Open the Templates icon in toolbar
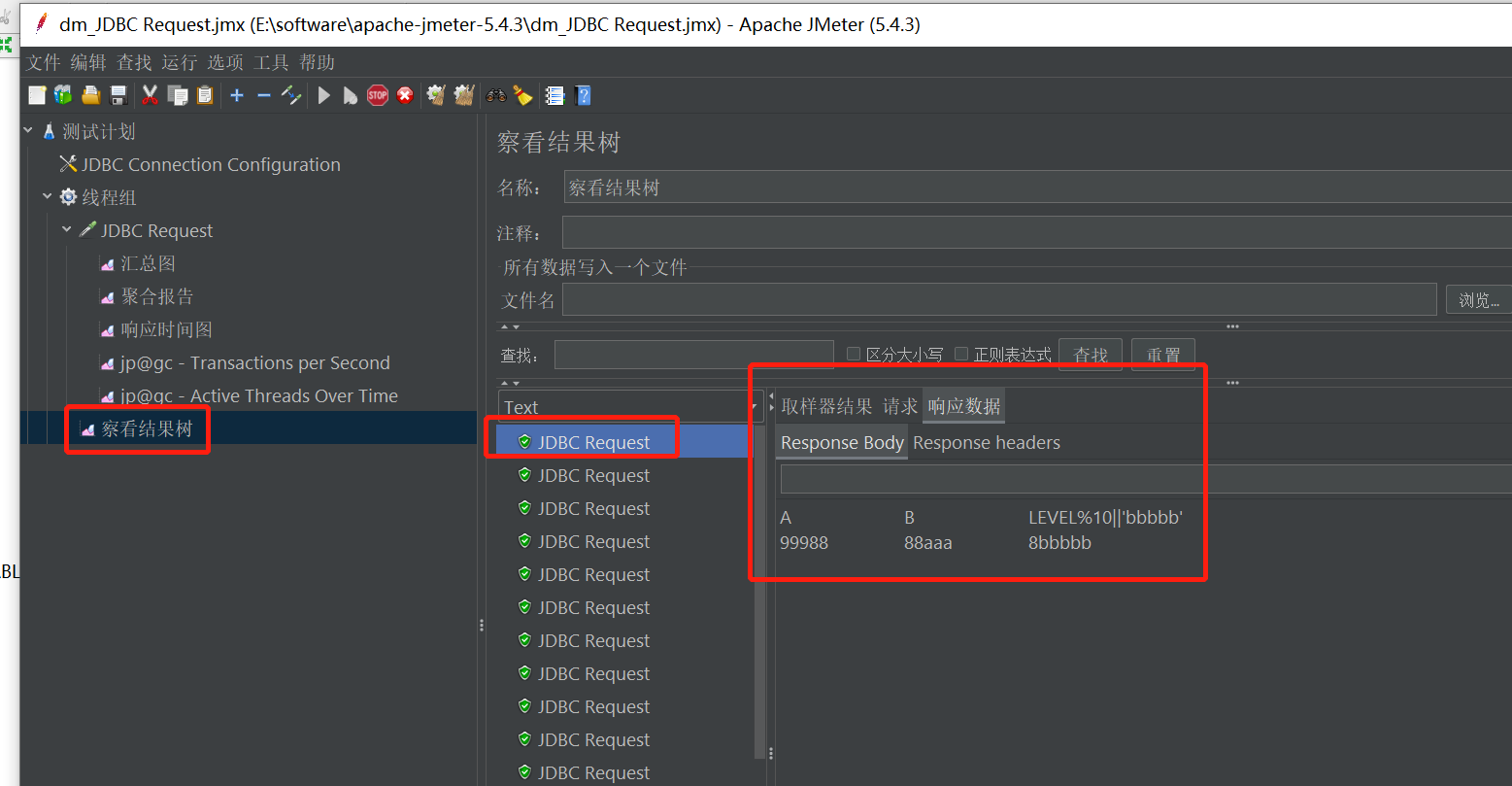 coord(63,95)
